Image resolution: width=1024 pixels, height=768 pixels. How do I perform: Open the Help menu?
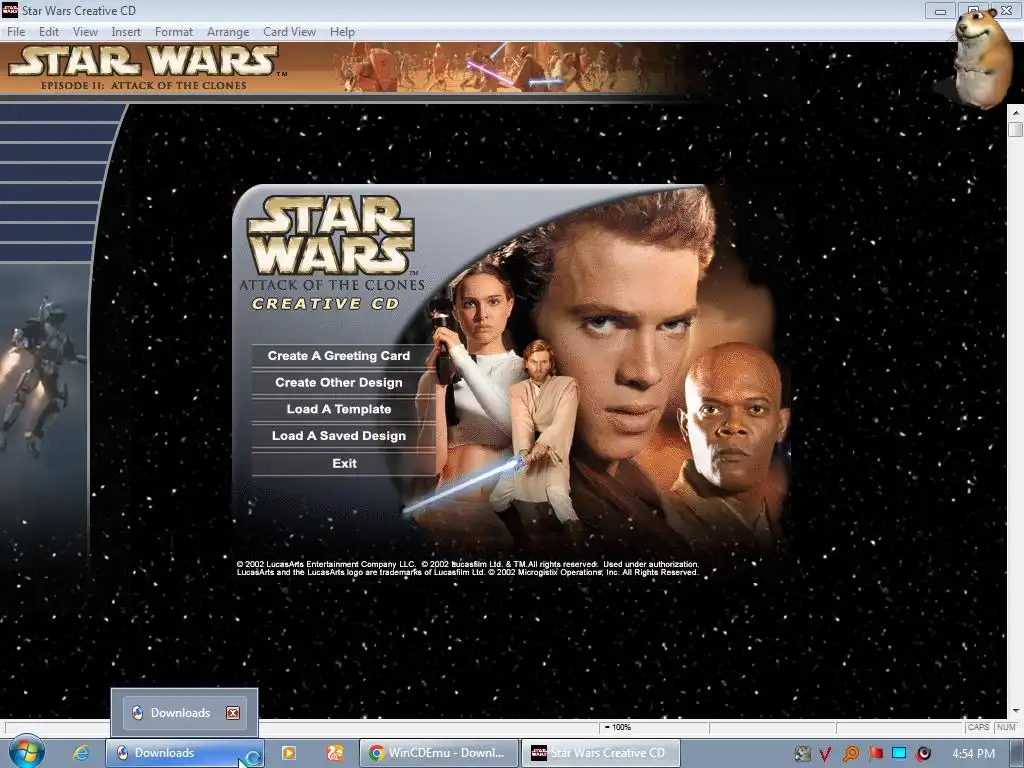342,32
